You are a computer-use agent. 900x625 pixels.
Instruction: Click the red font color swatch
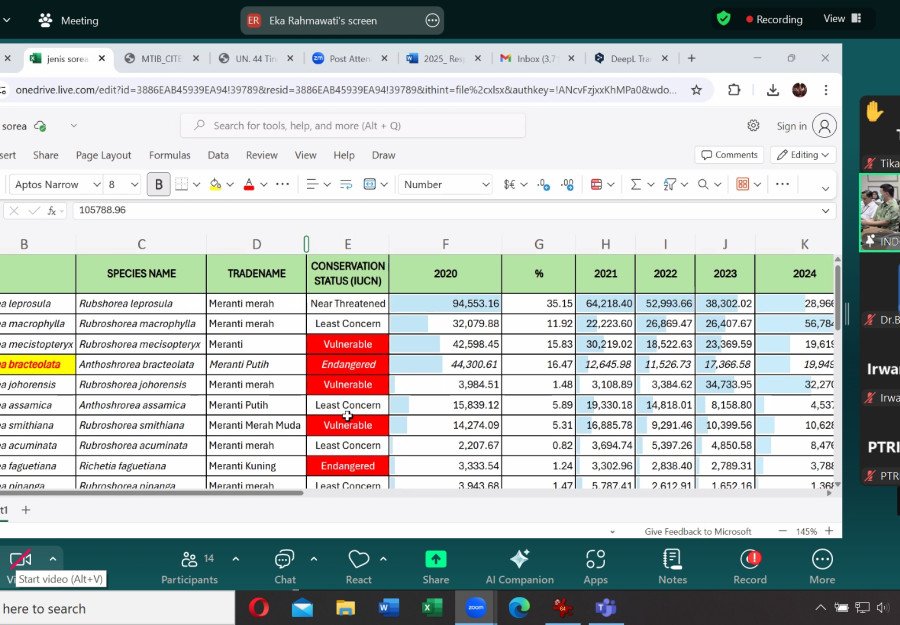249,185
